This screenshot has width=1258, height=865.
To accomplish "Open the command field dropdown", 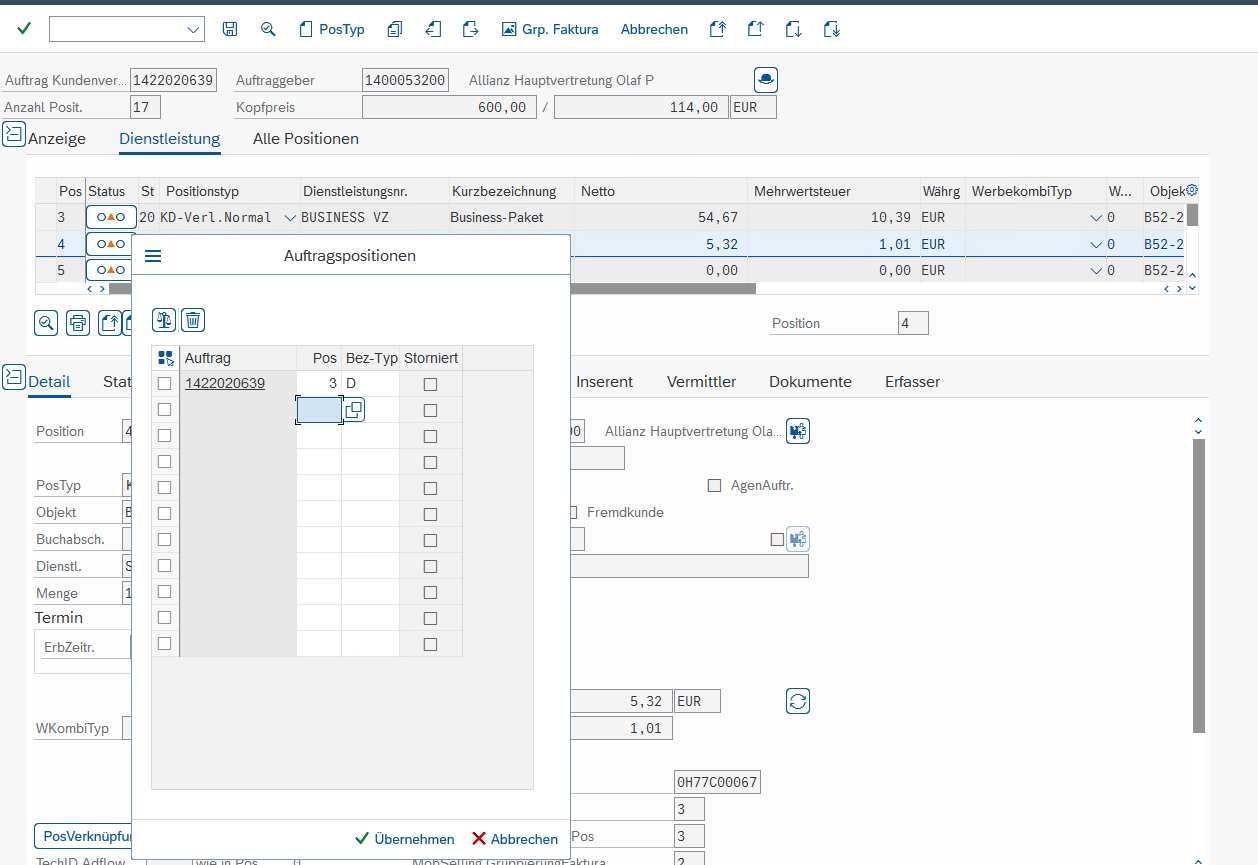I will tap(193, 30).
